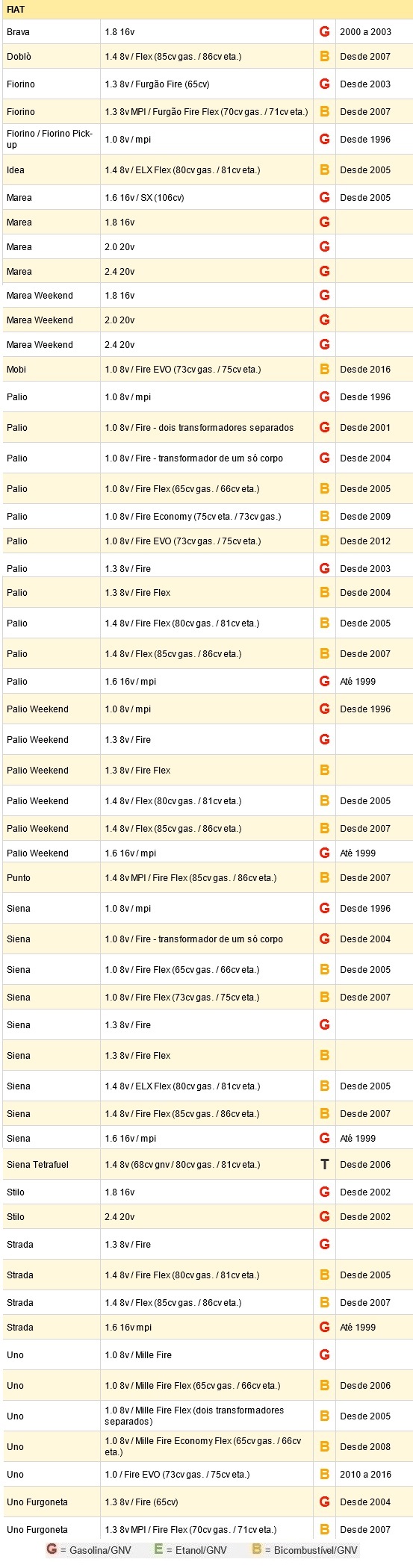Click the red G Gasolina/GNV legend icon
The width and height of the screenshot is (413, 1568).
(52, 1549)
